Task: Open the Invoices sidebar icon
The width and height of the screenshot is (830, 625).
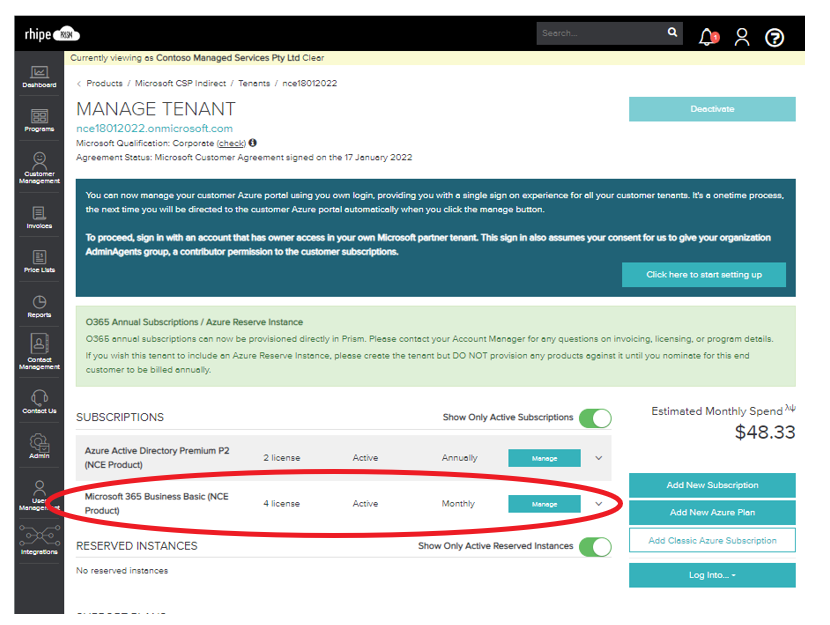Action: (39, 217)
